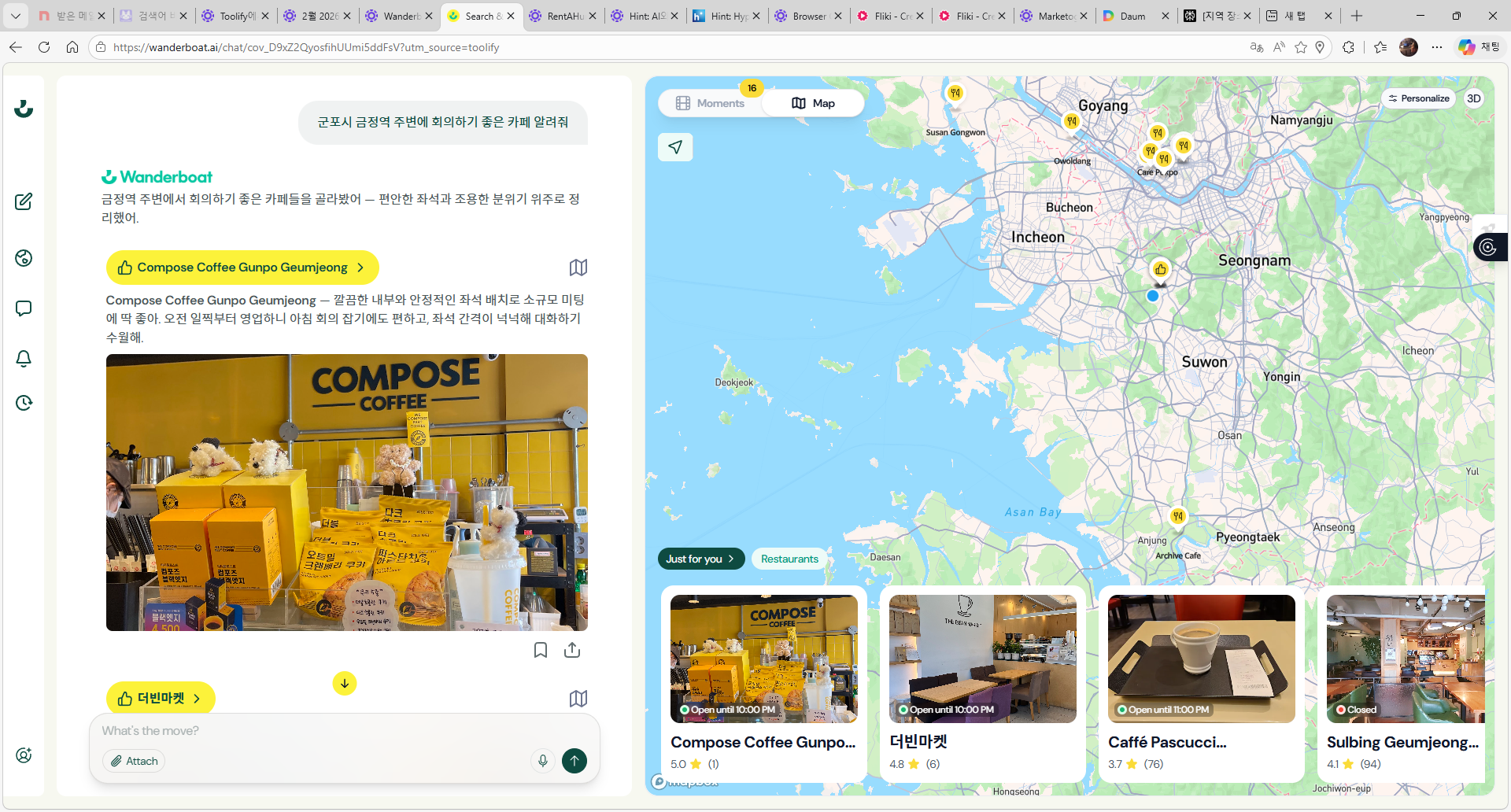1511x812 pixels.
Task: Open the profile icon at sidebar bottom
Action: pyautogui.click(x=24, y=755)
